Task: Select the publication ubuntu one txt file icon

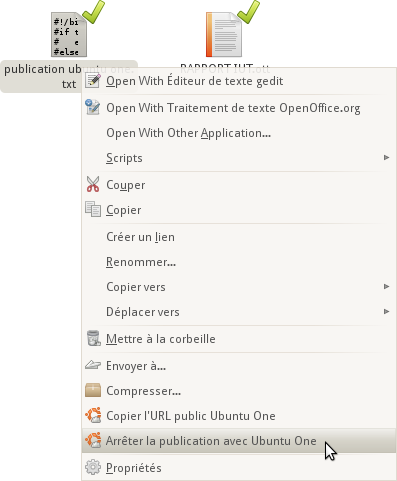Action: 69,34
